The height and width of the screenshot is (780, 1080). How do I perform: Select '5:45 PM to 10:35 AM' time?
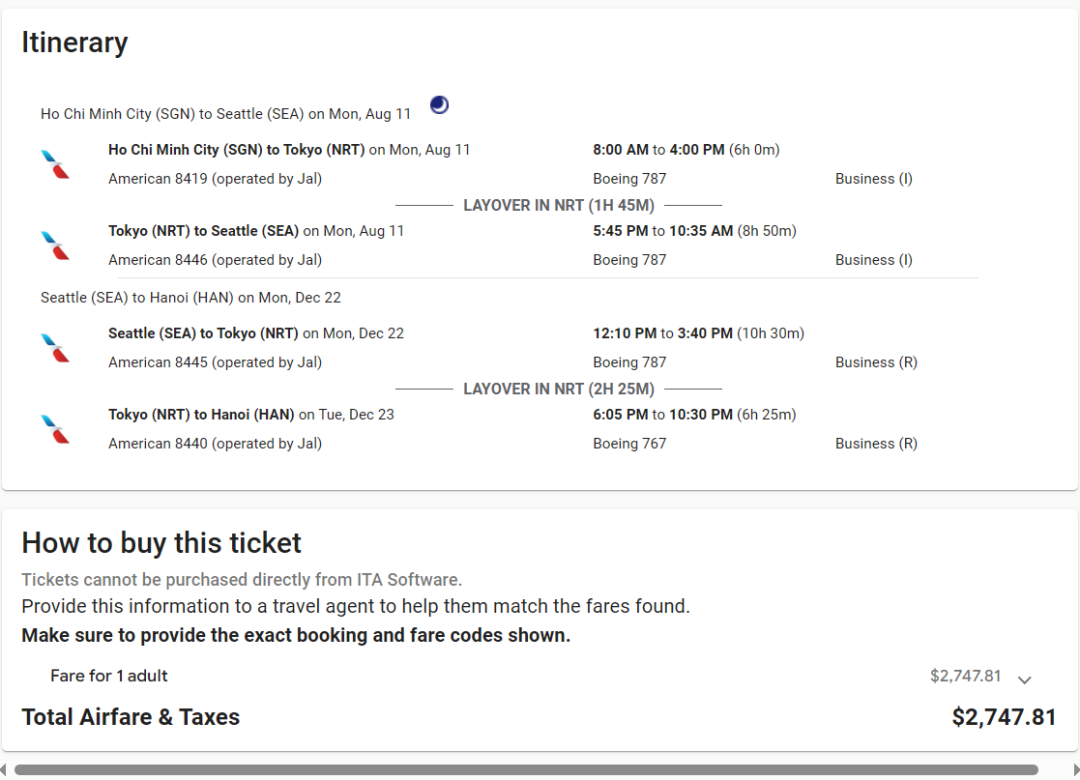click(663, 231)
